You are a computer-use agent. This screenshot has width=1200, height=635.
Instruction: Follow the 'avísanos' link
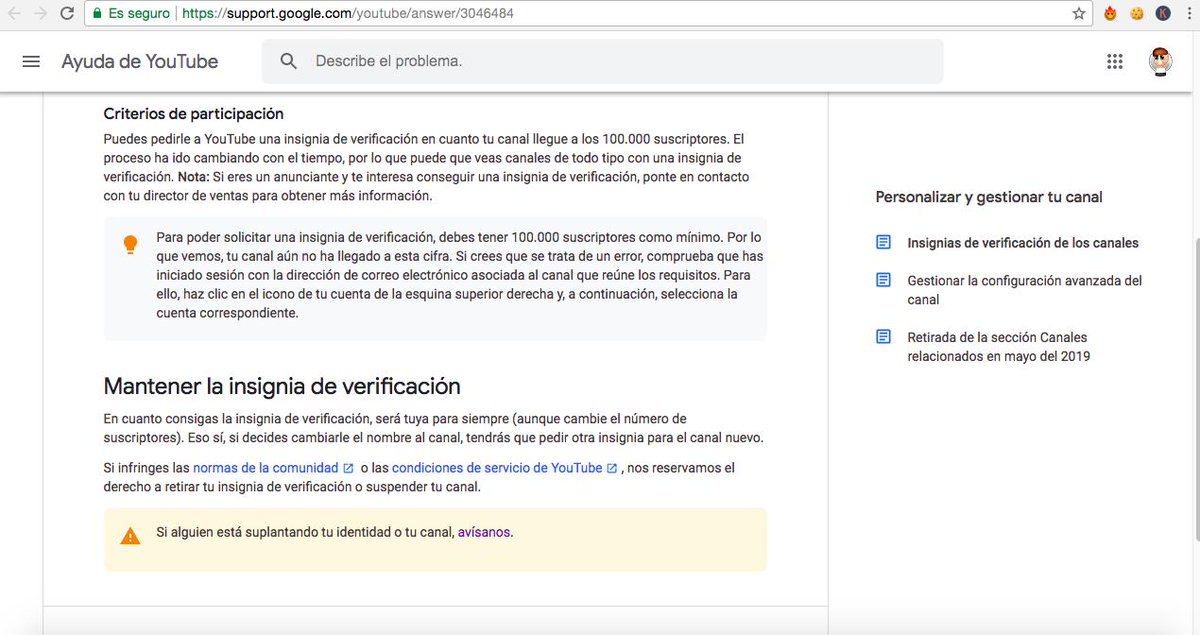(484, 532)
